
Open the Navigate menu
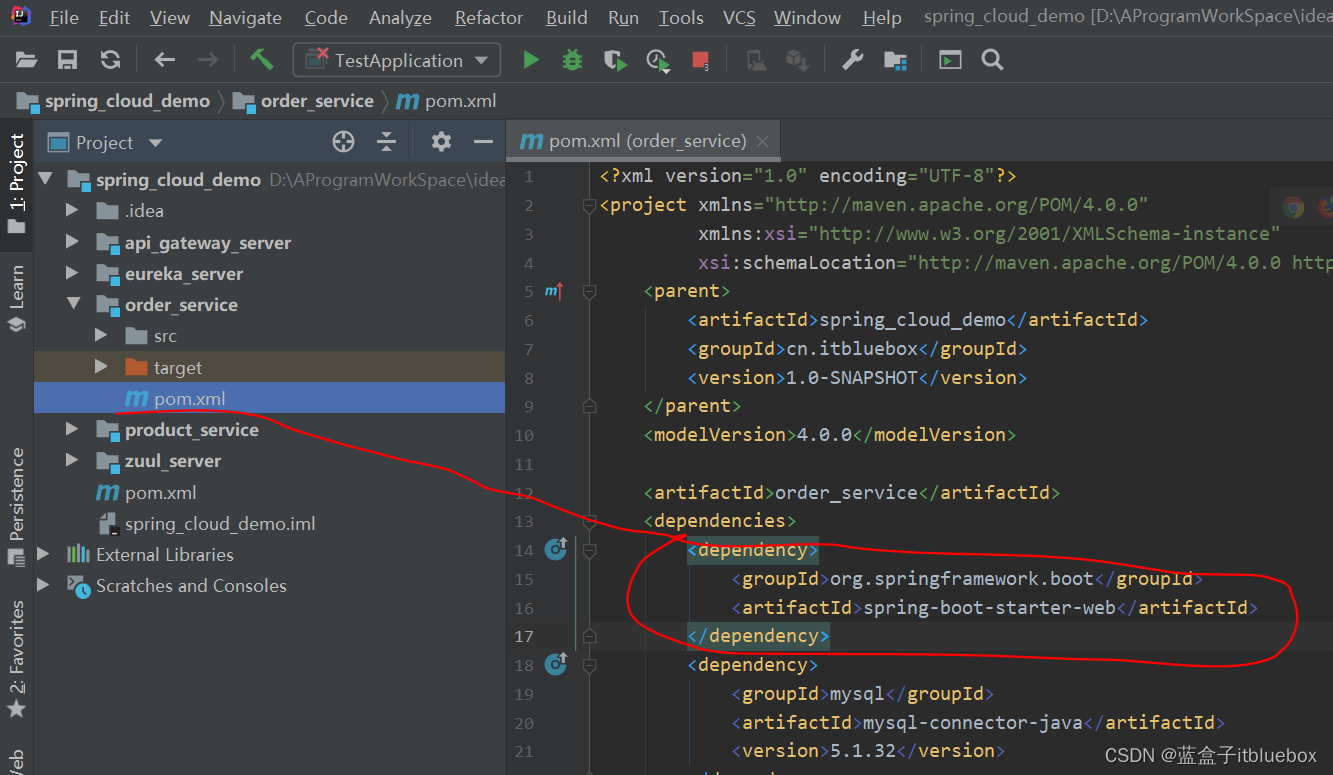[x=246, y=18]
